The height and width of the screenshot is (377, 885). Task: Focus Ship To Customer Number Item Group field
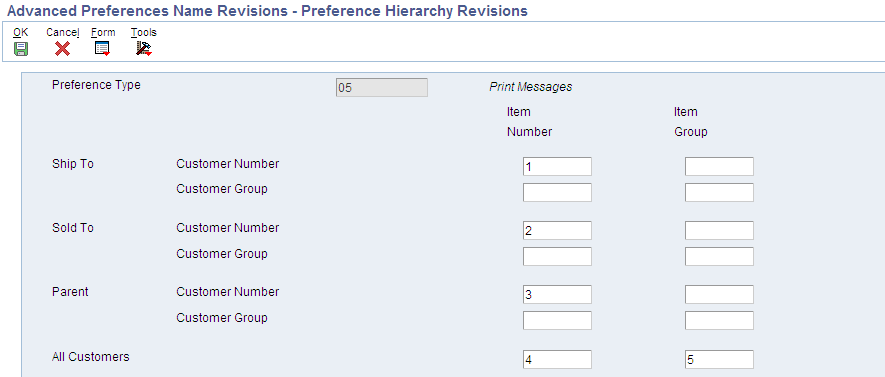coord(720,166)
